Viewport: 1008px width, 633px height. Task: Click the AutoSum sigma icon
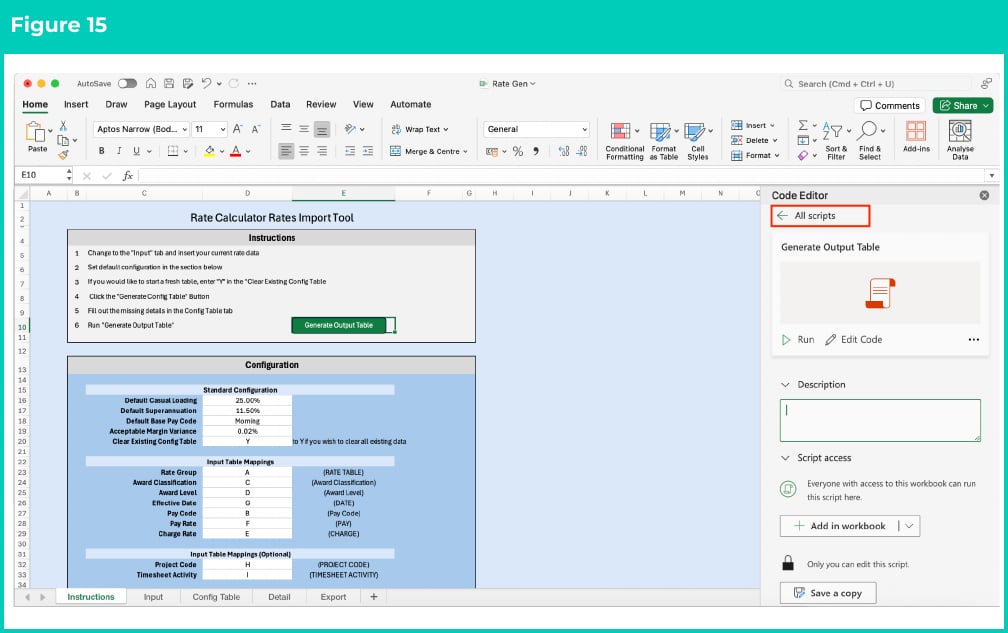(x=803, y=125)
